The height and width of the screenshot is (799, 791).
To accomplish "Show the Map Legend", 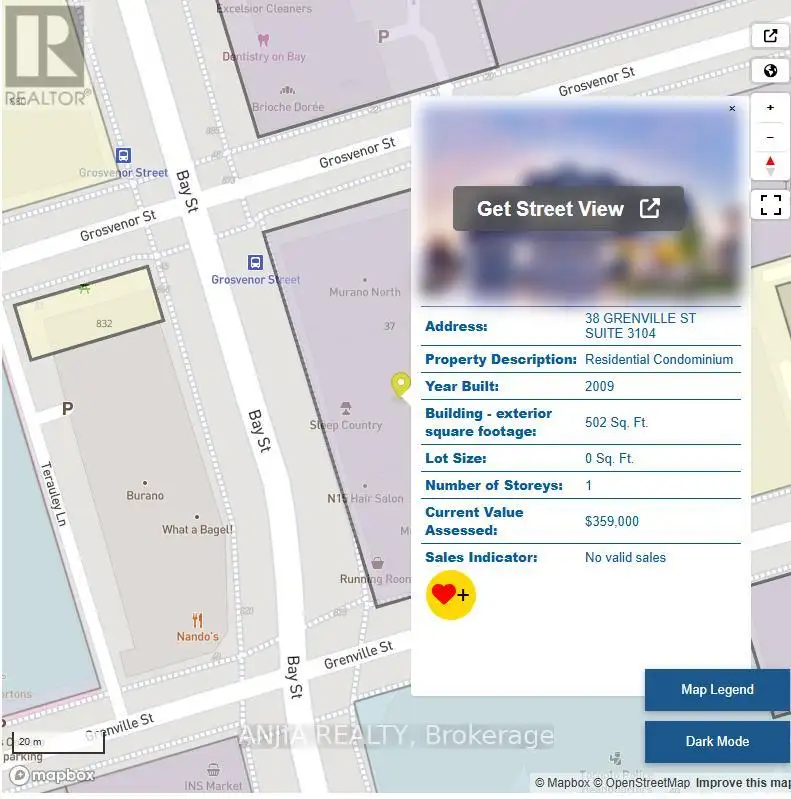I will coord(717,689).
